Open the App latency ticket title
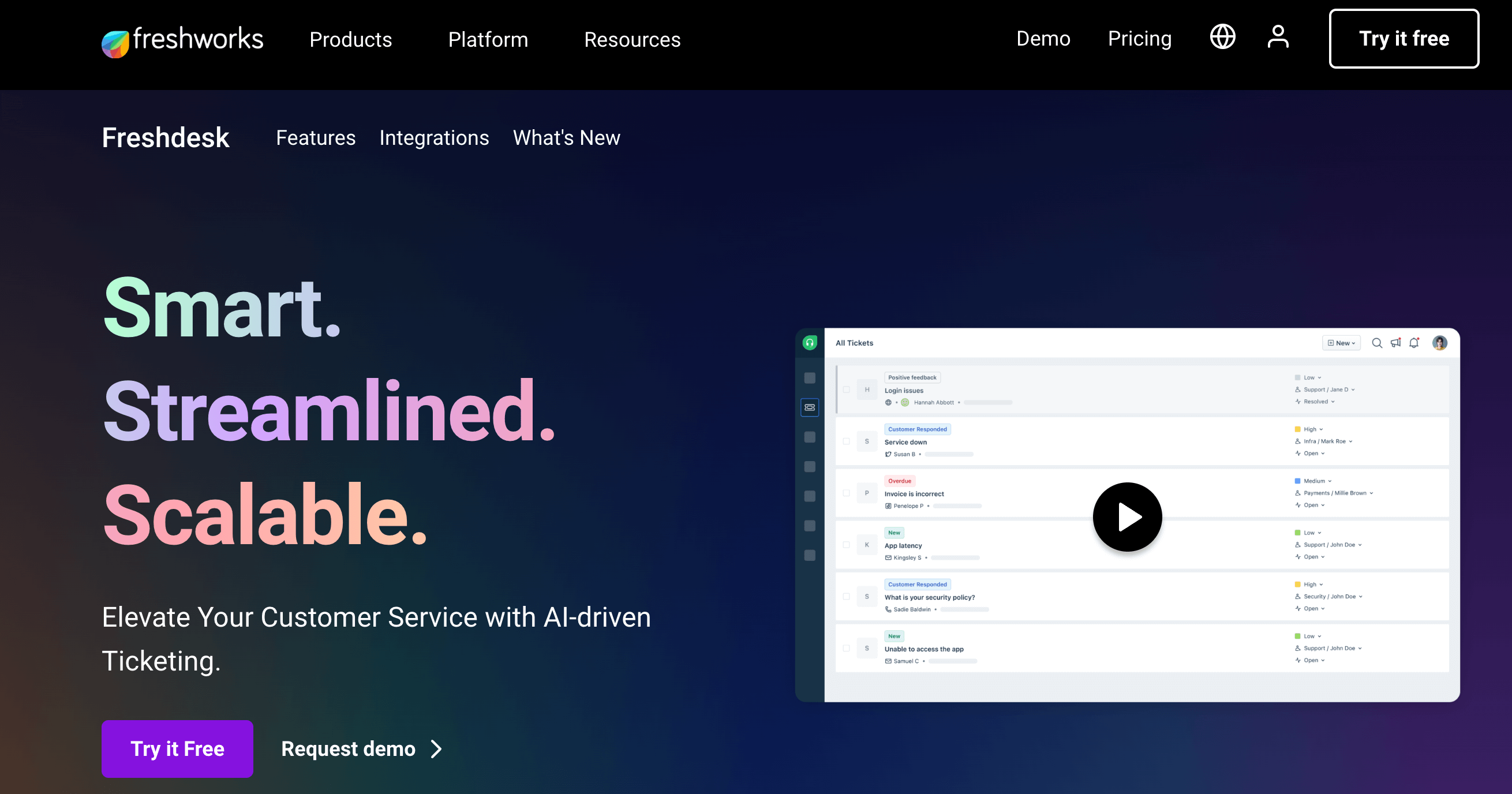Screen dimensions: 1512x794 pyautogui.click(x=903, y=545)
